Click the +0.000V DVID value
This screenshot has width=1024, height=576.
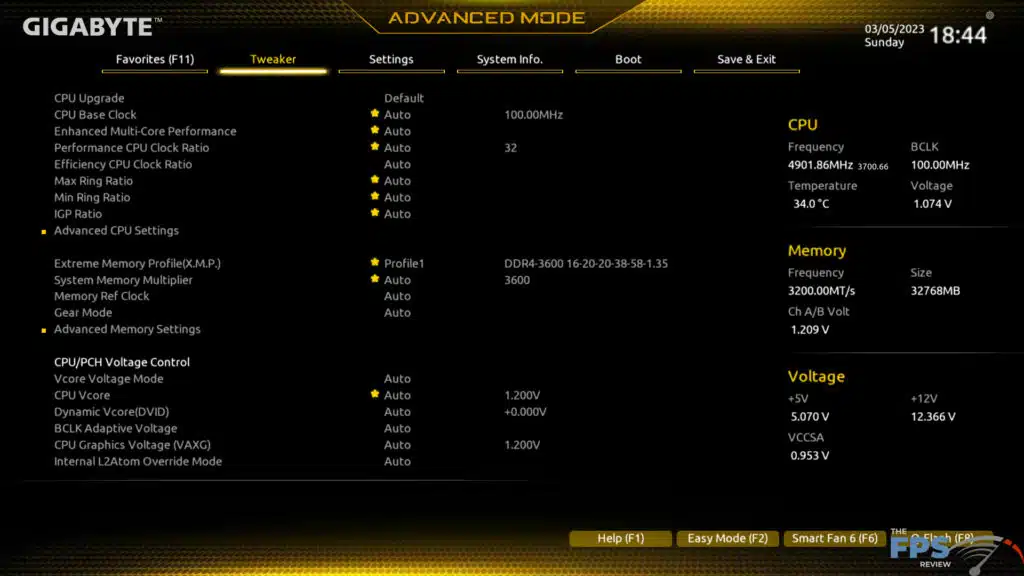[525, 411]
